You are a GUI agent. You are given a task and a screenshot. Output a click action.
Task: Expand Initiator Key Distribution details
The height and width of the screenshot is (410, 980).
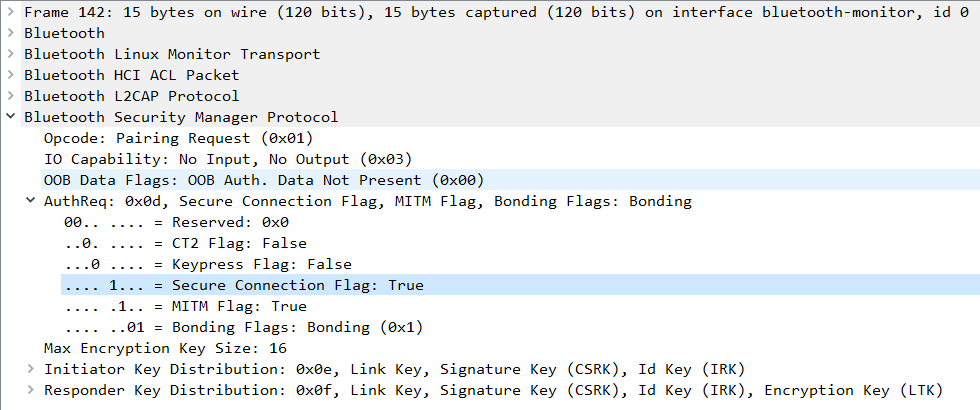pyautogui.click(x=31, y=369)
